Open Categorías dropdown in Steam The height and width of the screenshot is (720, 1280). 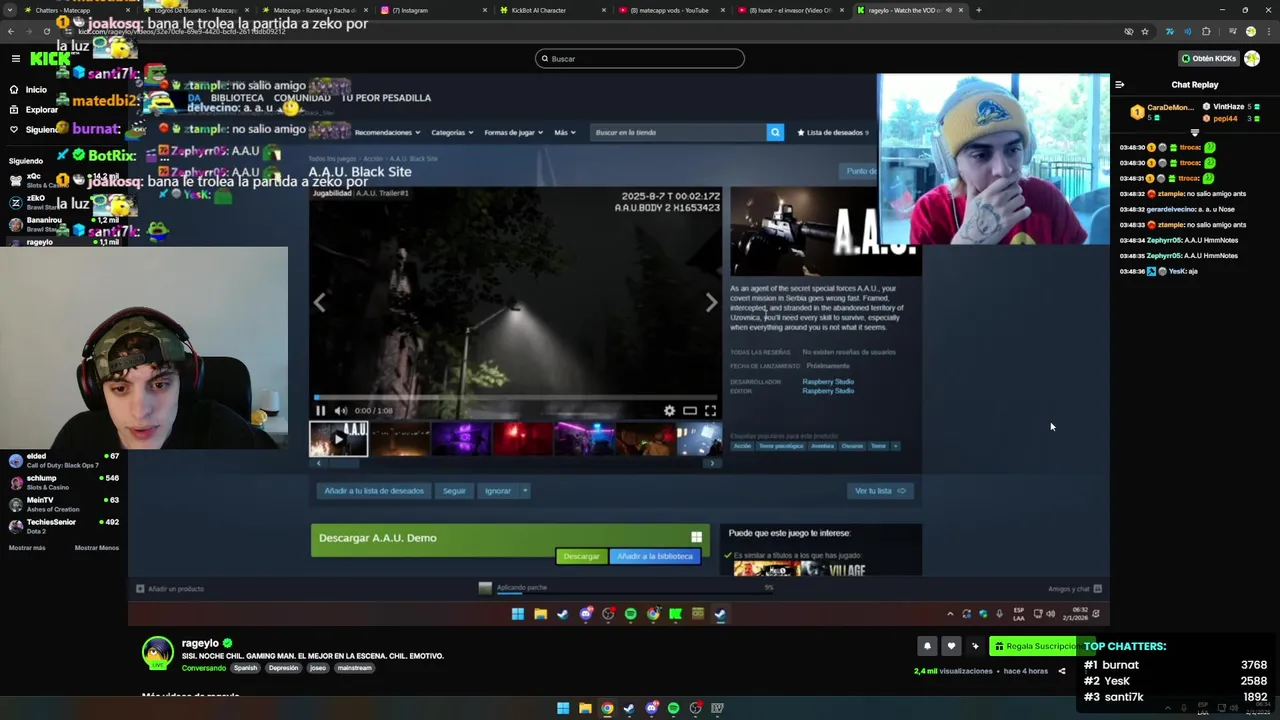[x=453, y=132]
